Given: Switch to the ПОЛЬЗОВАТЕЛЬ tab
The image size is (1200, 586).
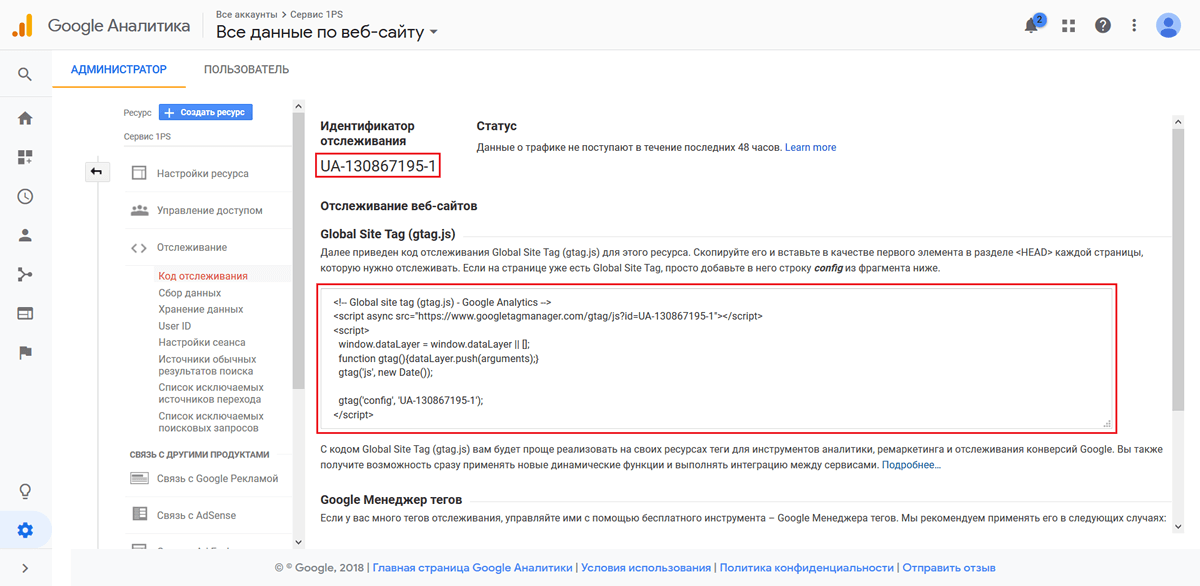Looking at the screenshot, I should (246, 69).
